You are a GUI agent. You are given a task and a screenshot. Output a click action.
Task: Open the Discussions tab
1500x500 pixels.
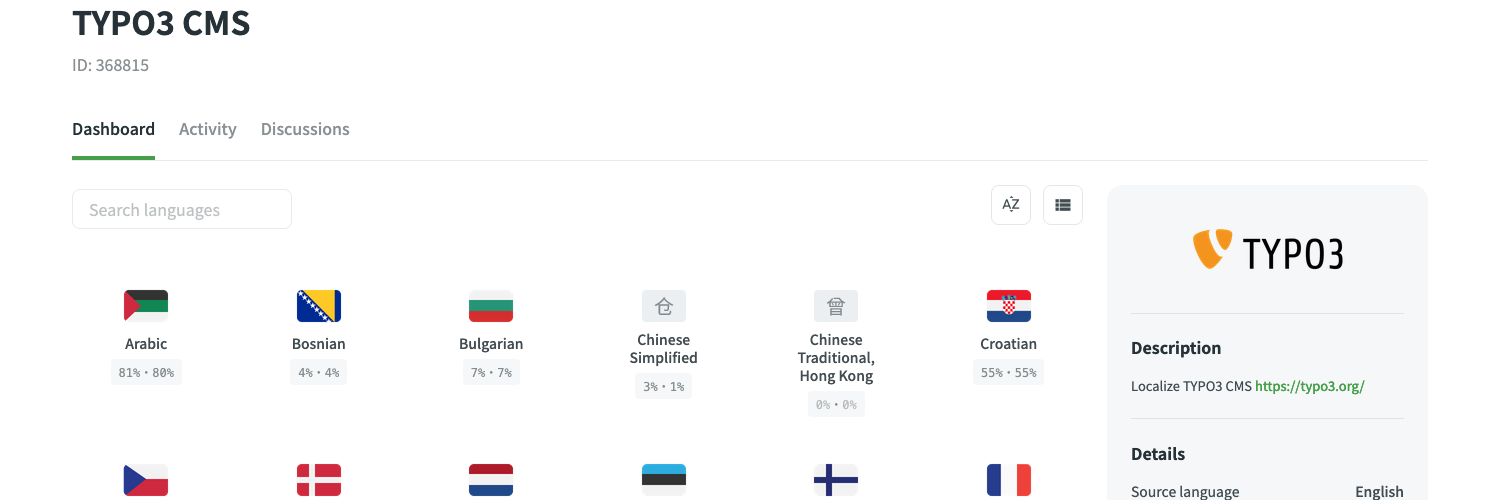pos(305,129)
